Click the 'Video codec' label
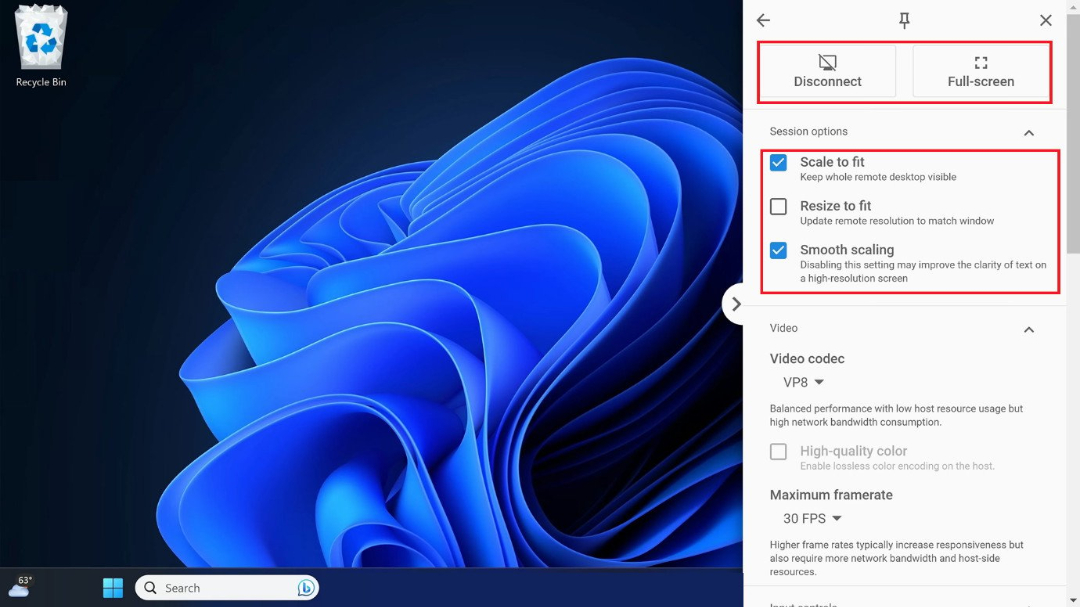1080x607 pixels. [x=807, y=358]
